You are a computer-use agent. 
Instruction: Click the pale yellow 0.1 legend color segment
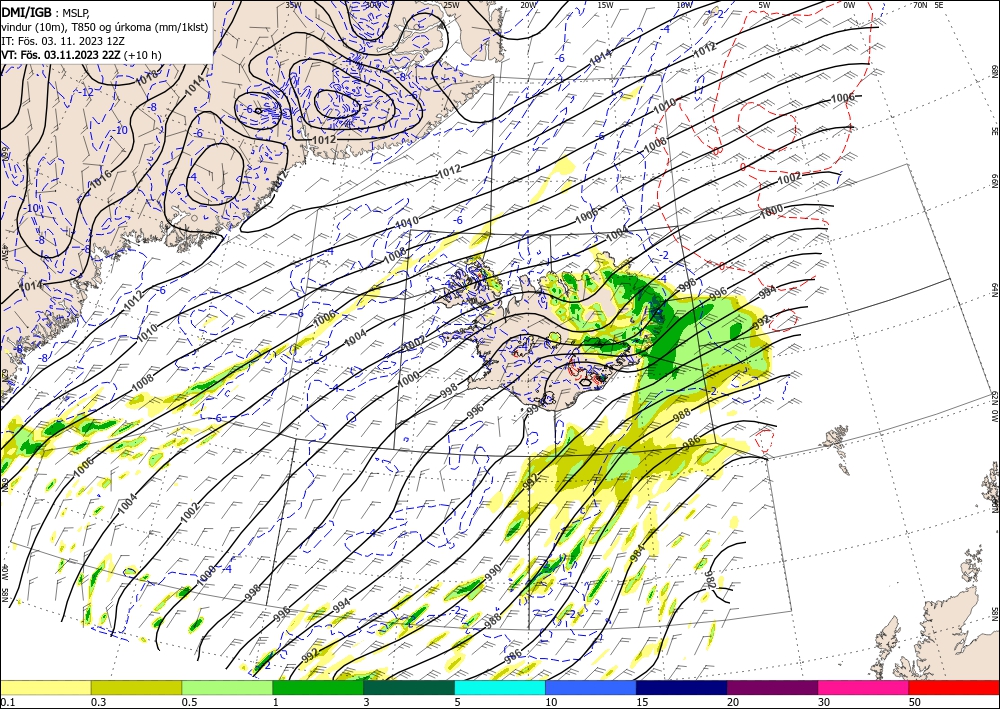pos(45,687)
